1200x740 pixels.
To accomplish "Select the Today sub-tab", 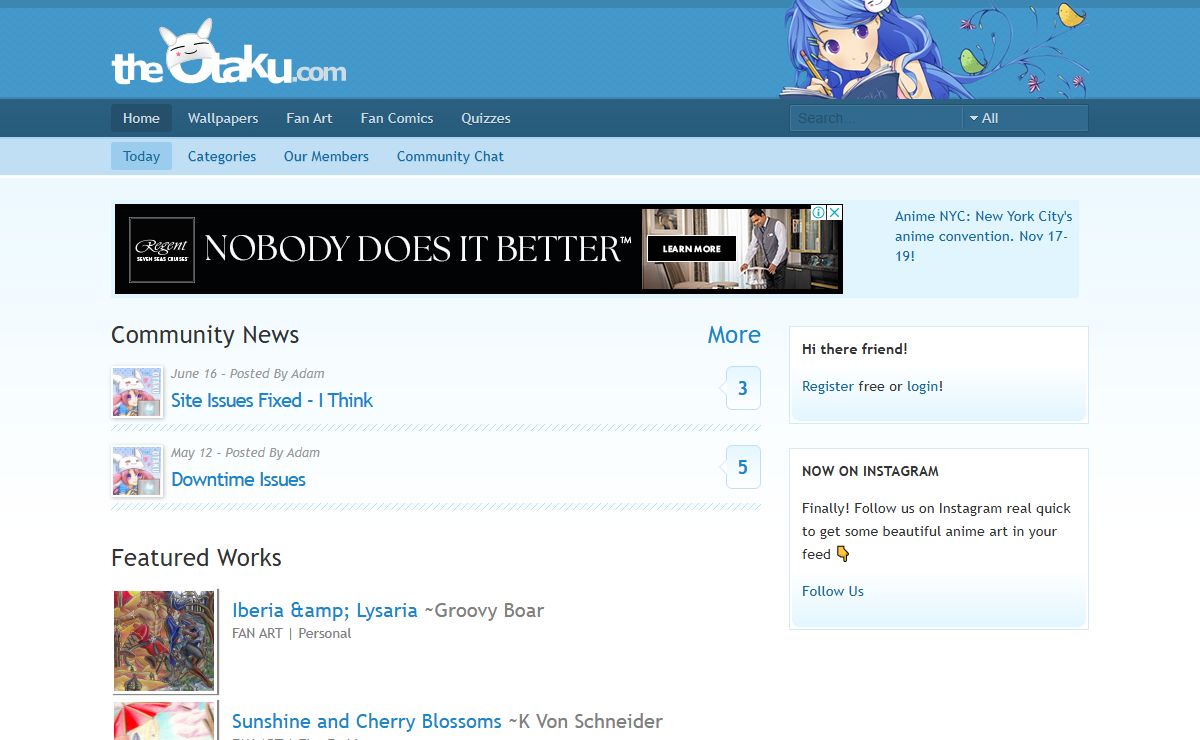I will coord(141,156).
